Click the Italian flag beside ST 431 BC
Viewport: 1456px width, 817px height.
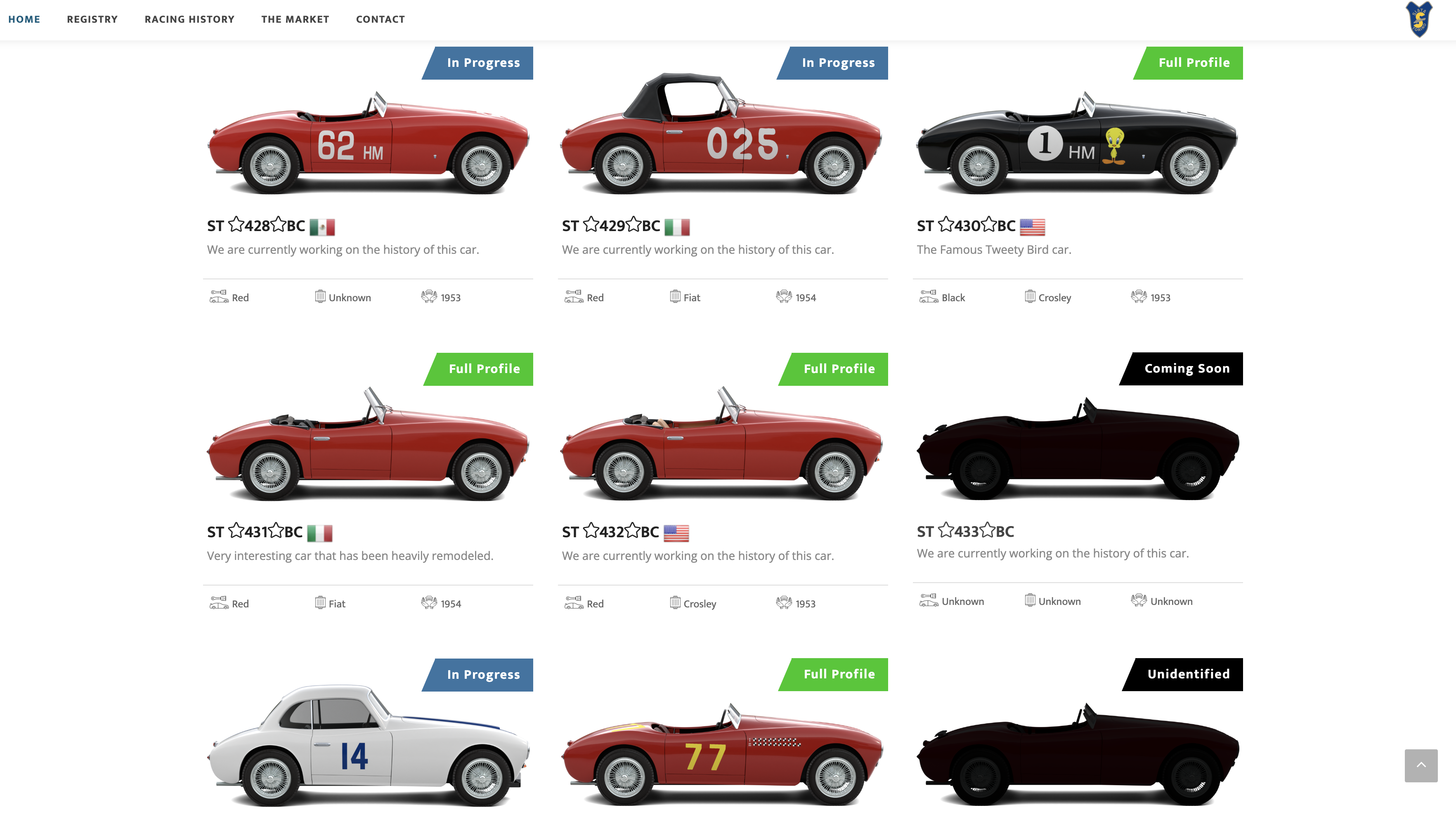click(320, 533)
